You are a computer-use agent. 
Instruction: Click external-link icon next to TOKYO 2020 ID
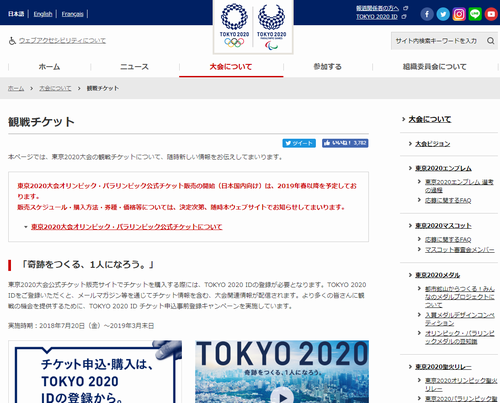(404, 17)
